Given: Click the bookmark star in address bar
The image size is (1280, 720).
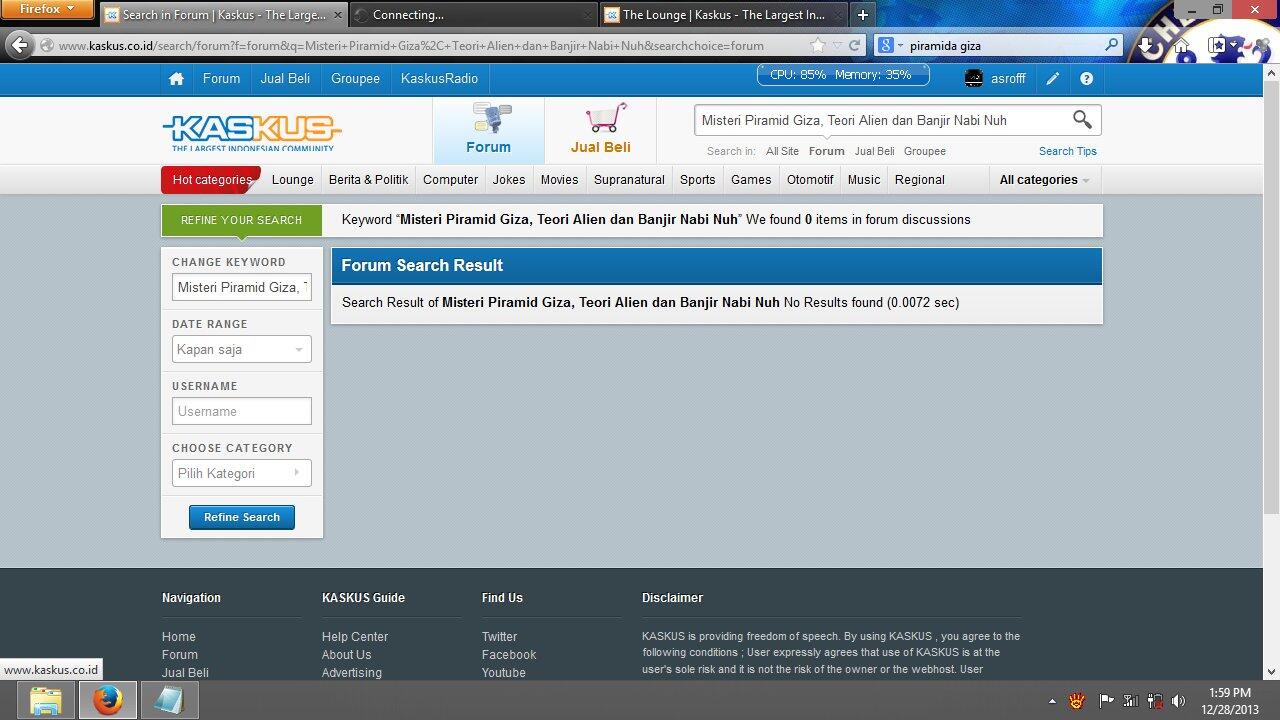Looking at the screenshot, I should click(818, 45).
